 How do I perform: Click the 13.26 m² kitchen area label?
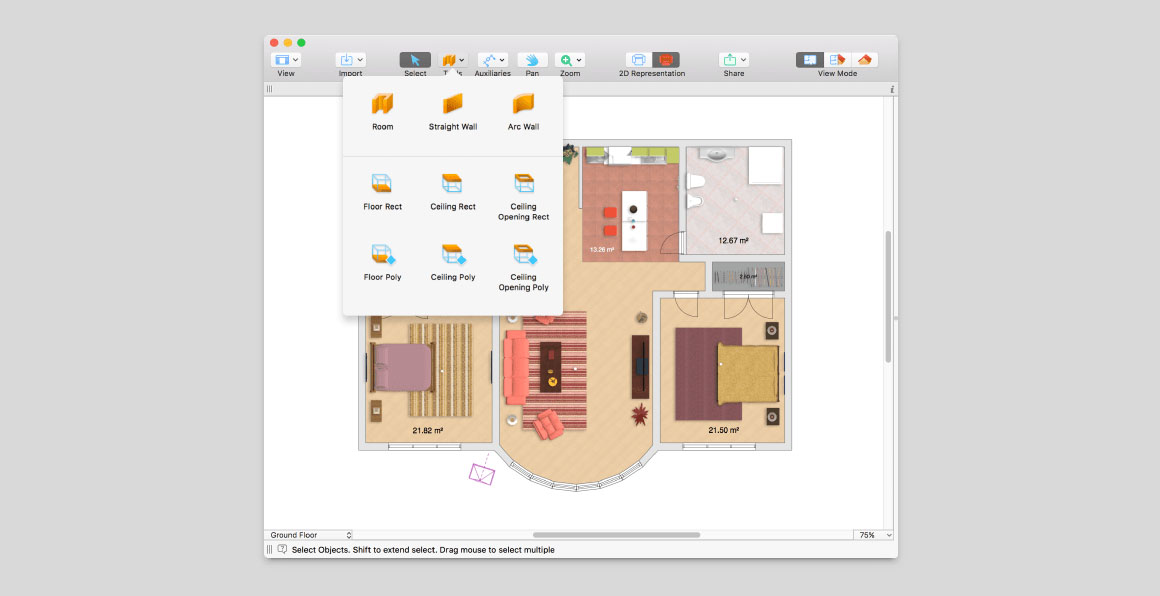(x=601, y=250)
